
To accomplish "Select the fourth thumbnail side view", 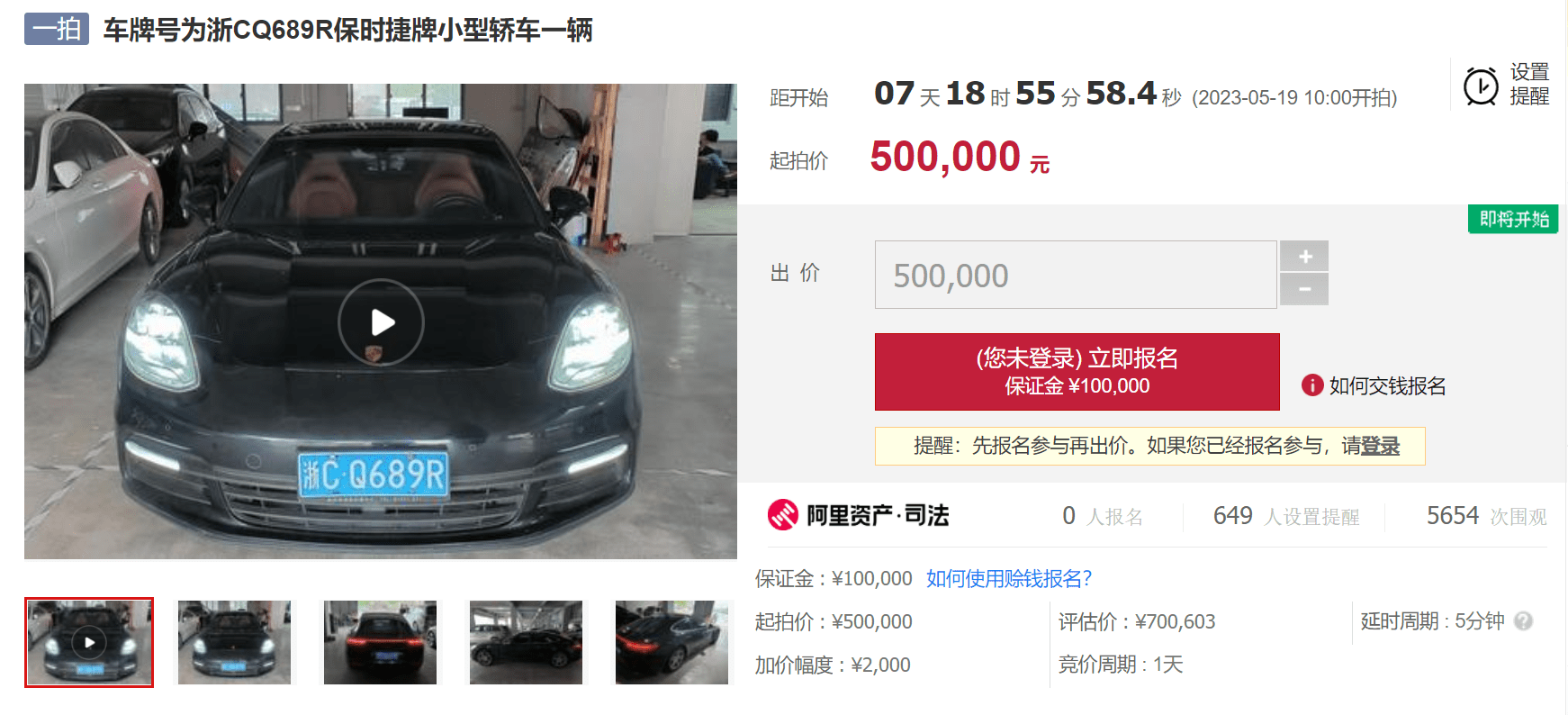I will pos(527,642).
